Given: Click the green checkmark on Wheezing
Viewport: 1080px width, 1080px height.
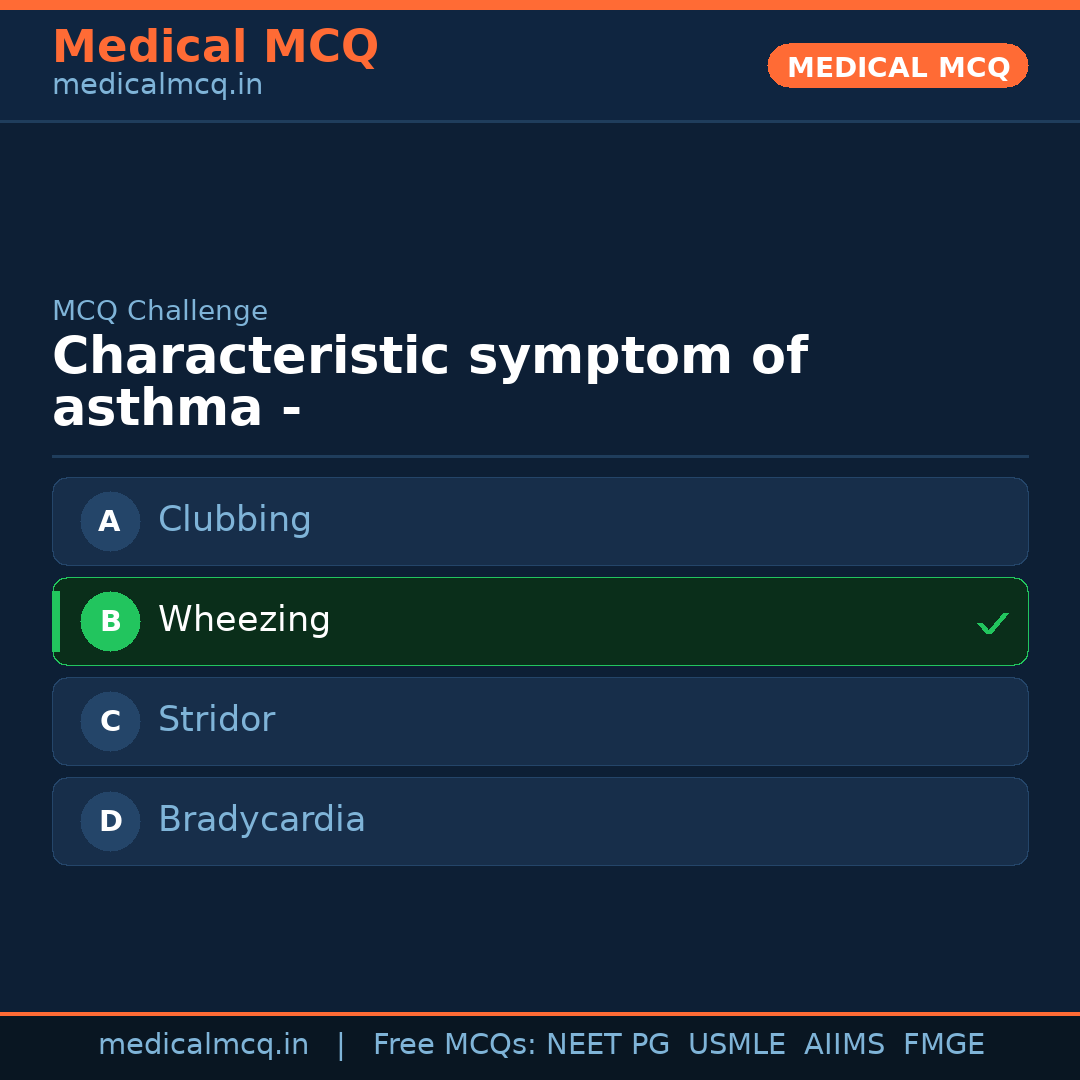Looking at the screenshot, I should pyautogui.click(x=993, y=623).
